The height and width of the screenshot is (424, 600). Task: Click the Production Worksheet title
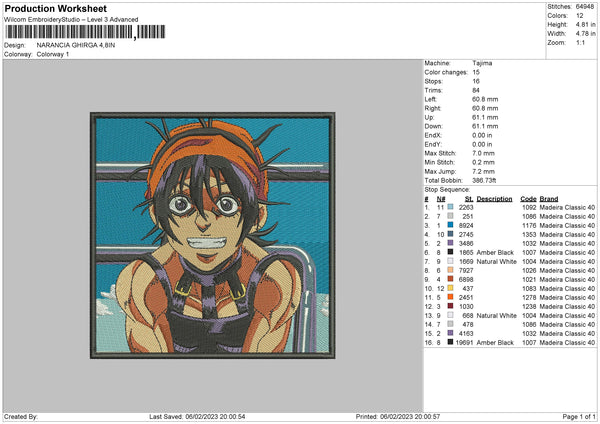55,8
